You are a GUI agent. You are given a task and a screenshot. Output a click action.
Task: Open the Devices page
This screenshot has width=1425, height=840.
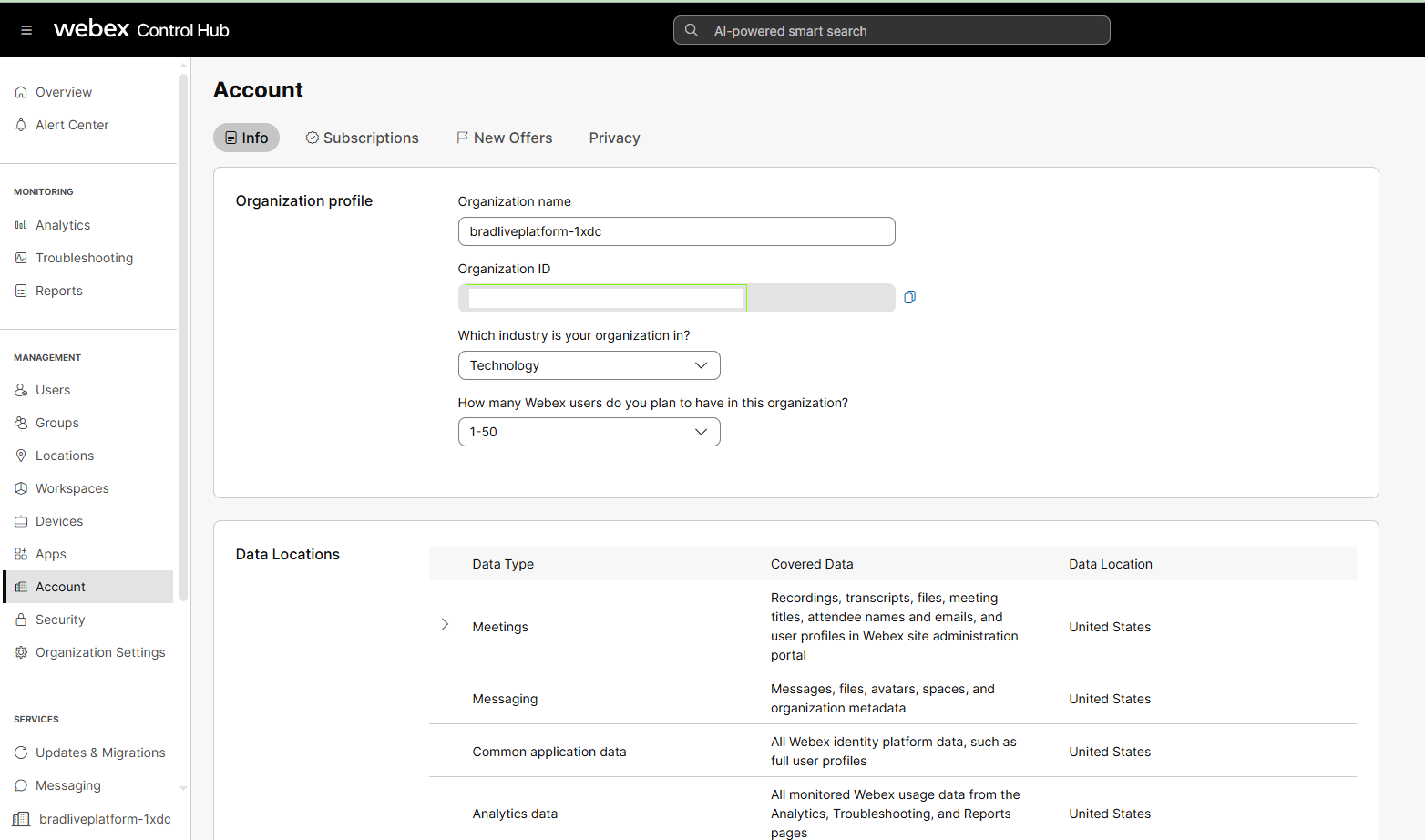coord(59,521)
